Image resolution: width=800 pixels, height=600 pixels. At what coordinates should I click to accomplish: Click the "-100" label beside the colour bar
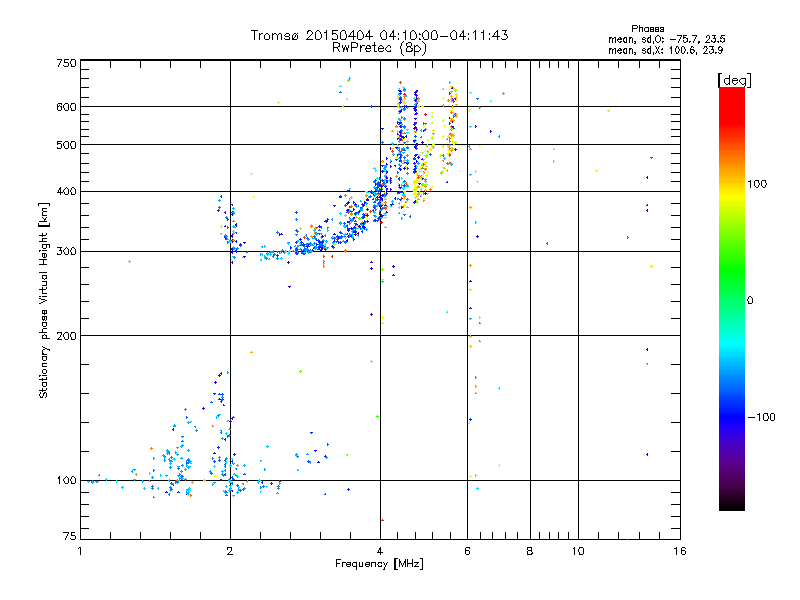pos(762,417)
